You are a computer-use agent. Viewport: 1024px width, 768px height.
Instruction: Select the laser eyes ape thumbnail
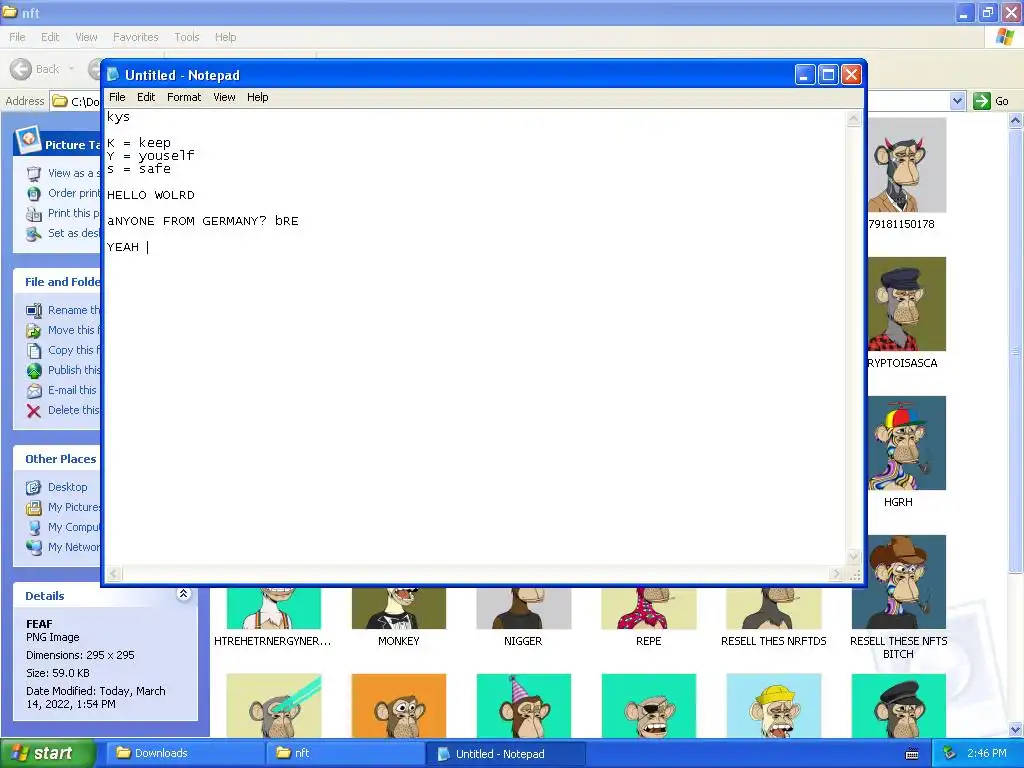point(274,705)
